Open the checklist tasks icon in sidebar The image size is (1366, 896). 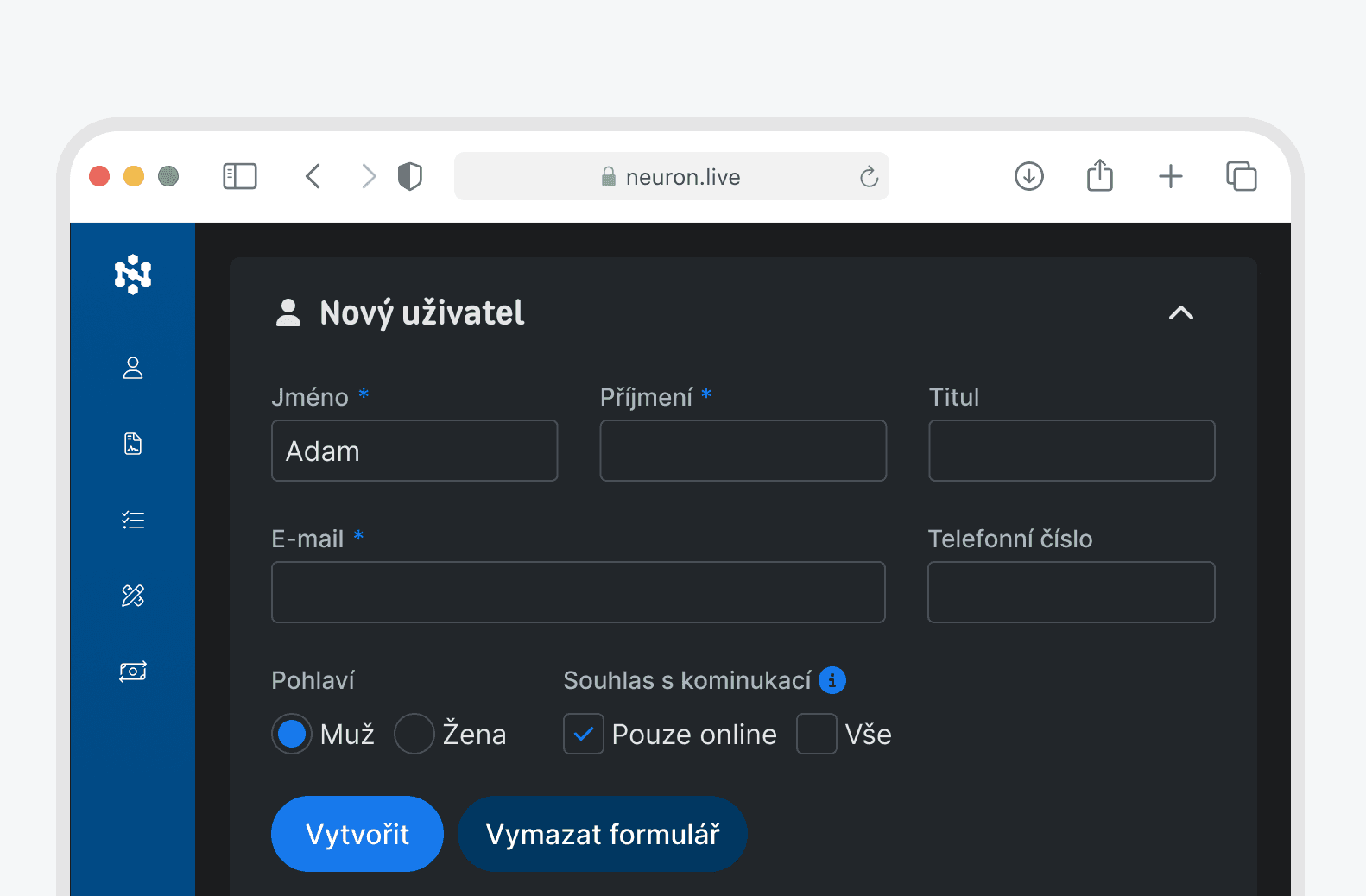(133, 520)
